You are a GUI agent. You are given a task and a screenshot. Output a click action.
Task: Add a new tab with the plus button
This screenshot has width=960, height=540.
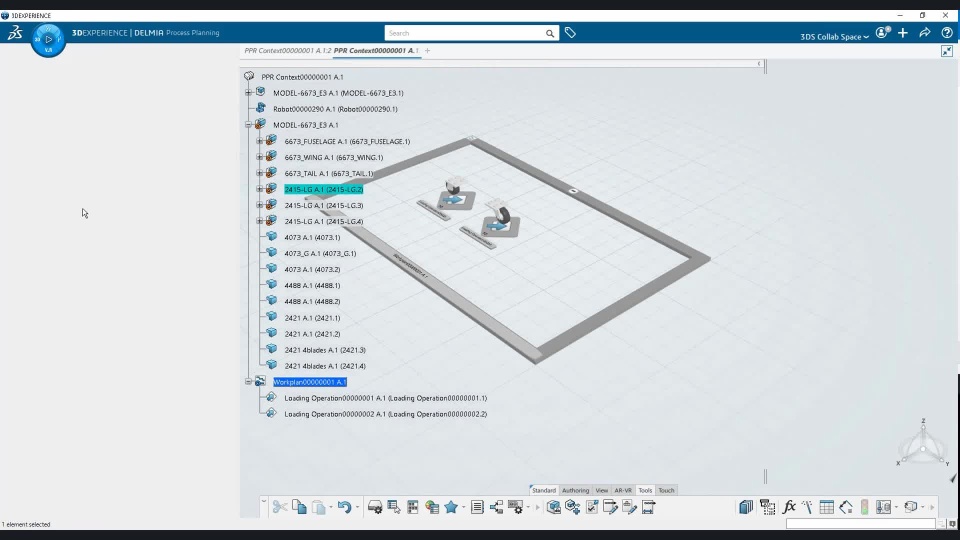[427, 51]
